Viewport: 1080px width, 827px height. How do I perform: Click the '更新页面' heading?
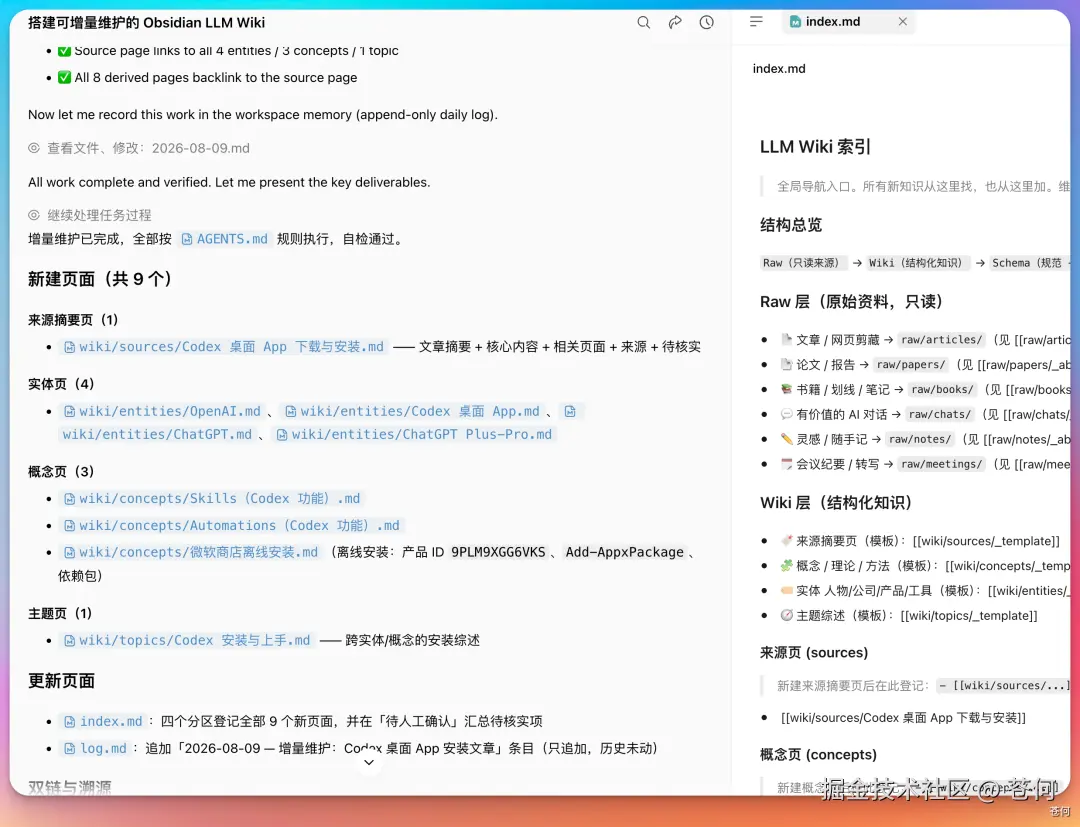(61, 681)
